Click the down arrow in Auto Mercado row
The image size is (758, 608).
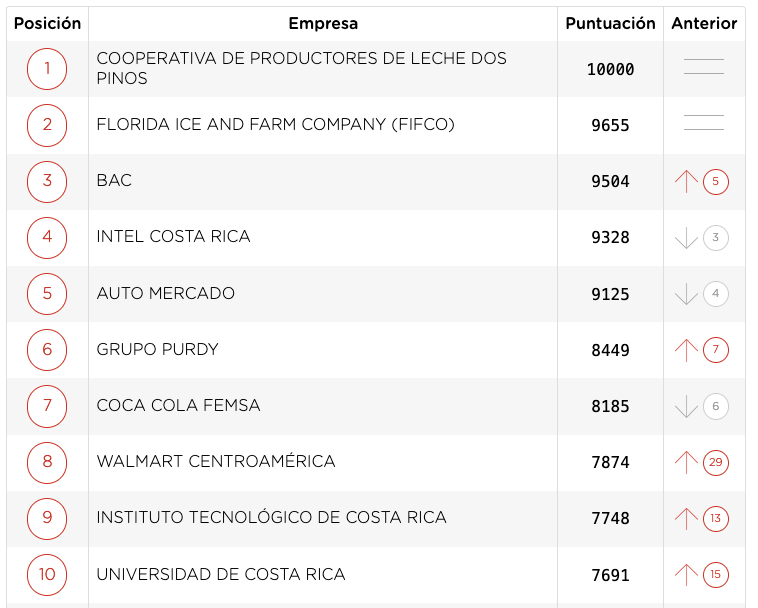[x=686, y=294]
